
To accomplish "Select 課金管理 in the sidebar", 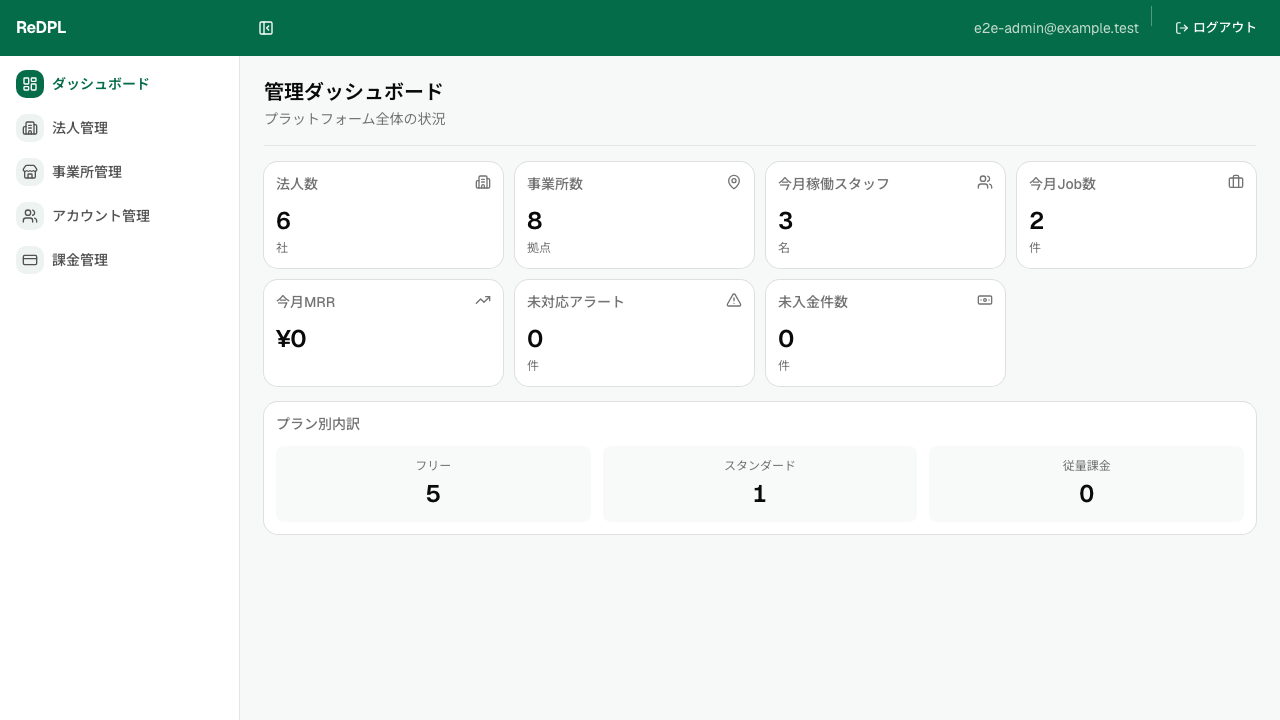I will 120,260.
